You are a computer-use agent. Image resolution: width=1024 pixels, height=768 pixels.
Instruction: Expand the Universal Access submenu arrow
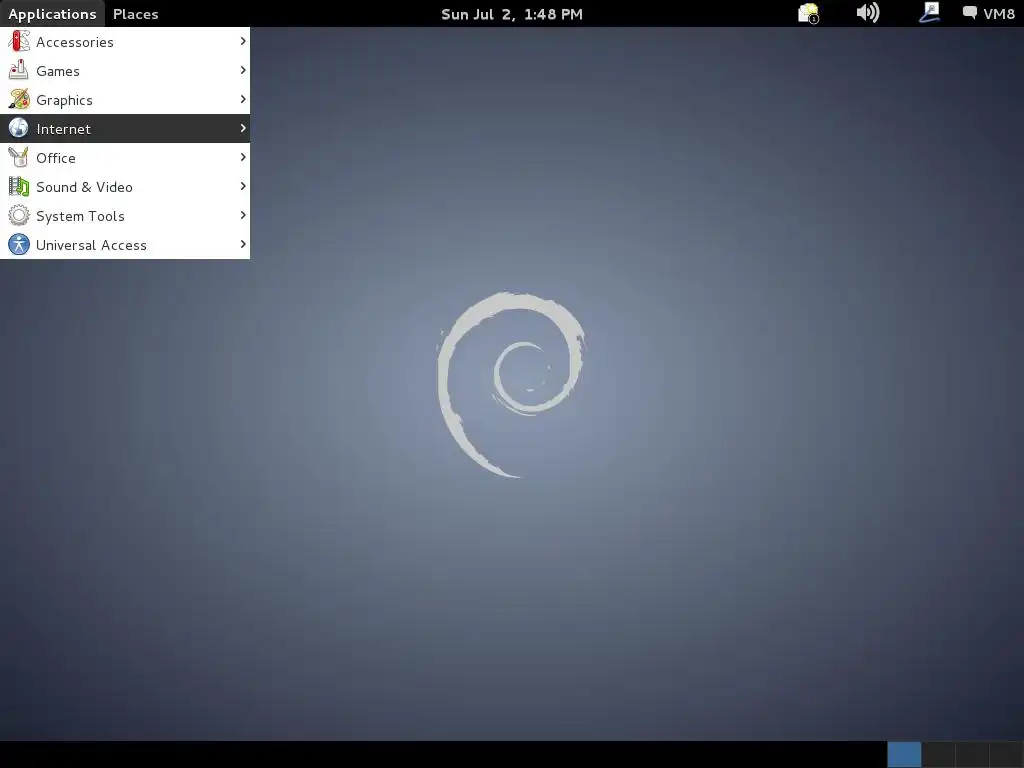[243, 244]
